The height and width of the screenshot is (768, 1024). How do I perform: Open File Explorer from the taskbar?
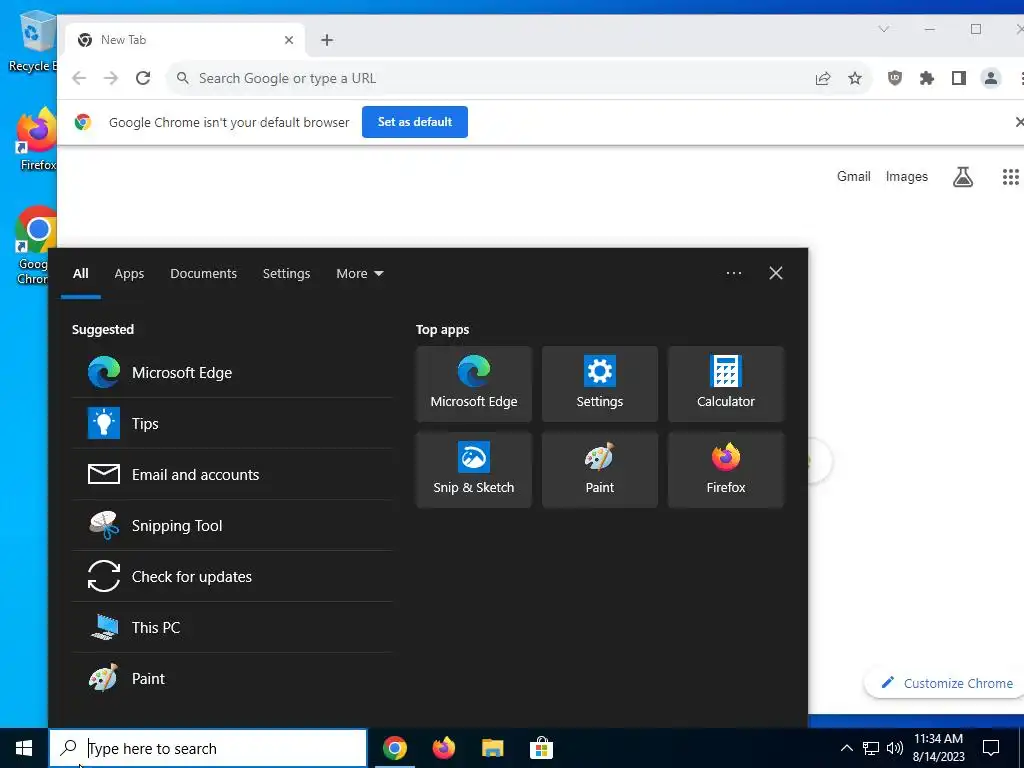(492, 748)
